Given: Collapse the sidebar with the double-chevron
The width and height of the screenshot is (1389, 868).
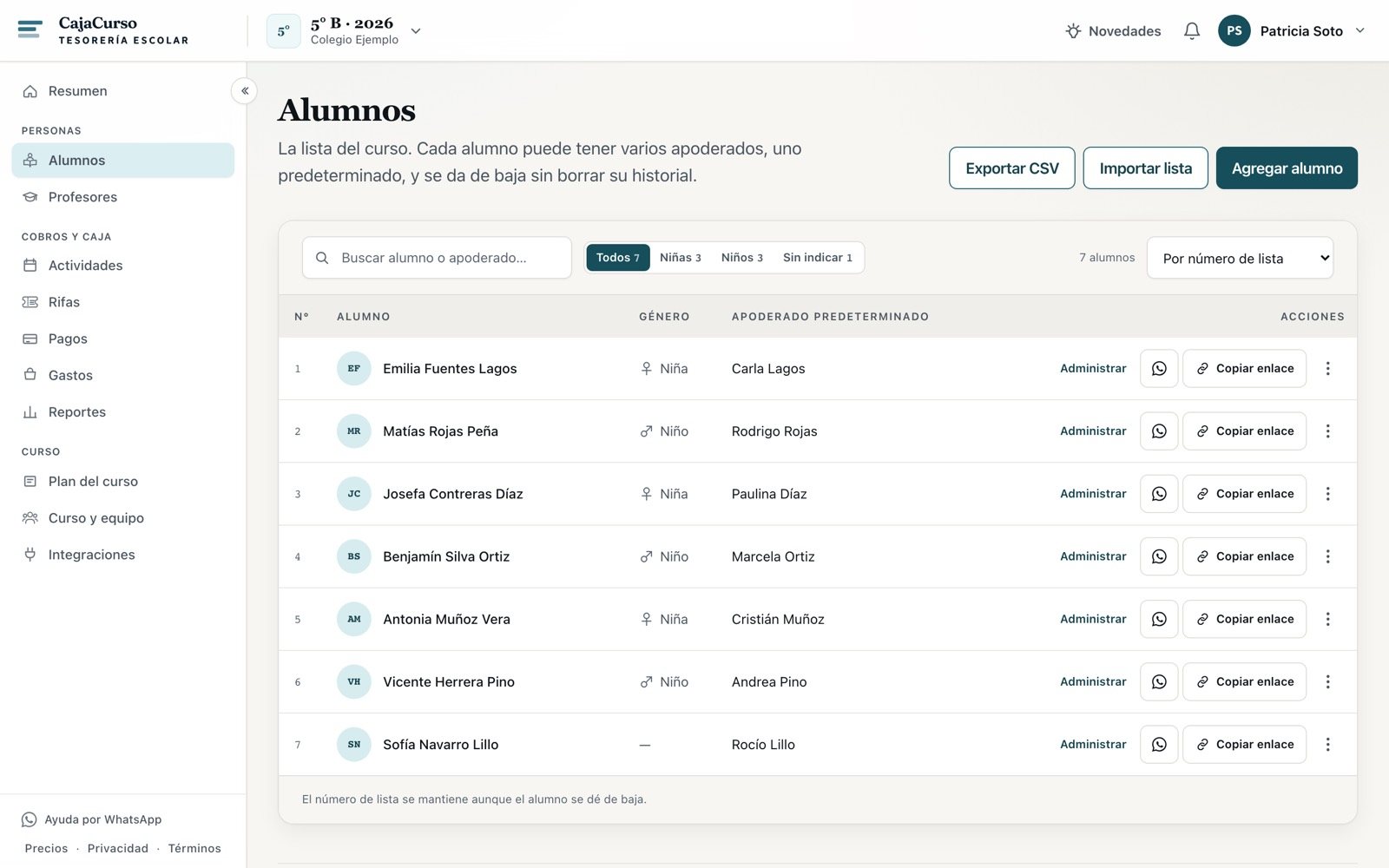Looking at the screenshot, I should (245, 90).
